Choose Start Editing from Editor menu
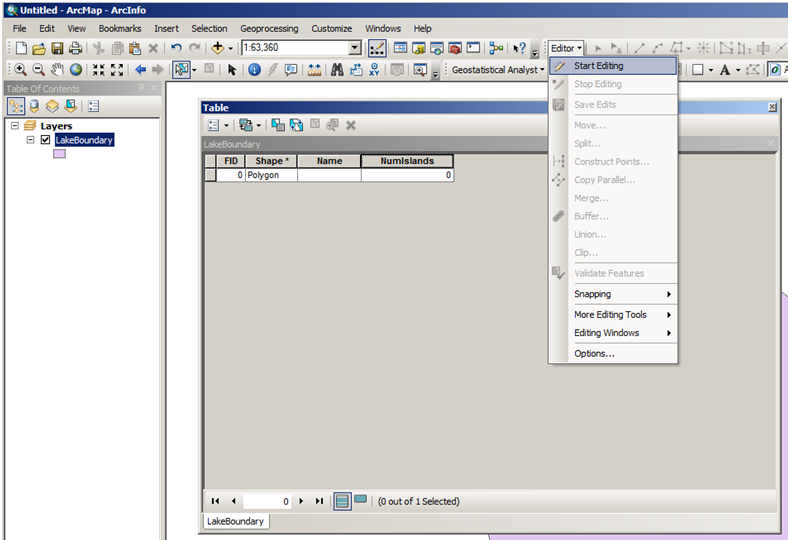This screenshot has width=788, height=540. 598,66
